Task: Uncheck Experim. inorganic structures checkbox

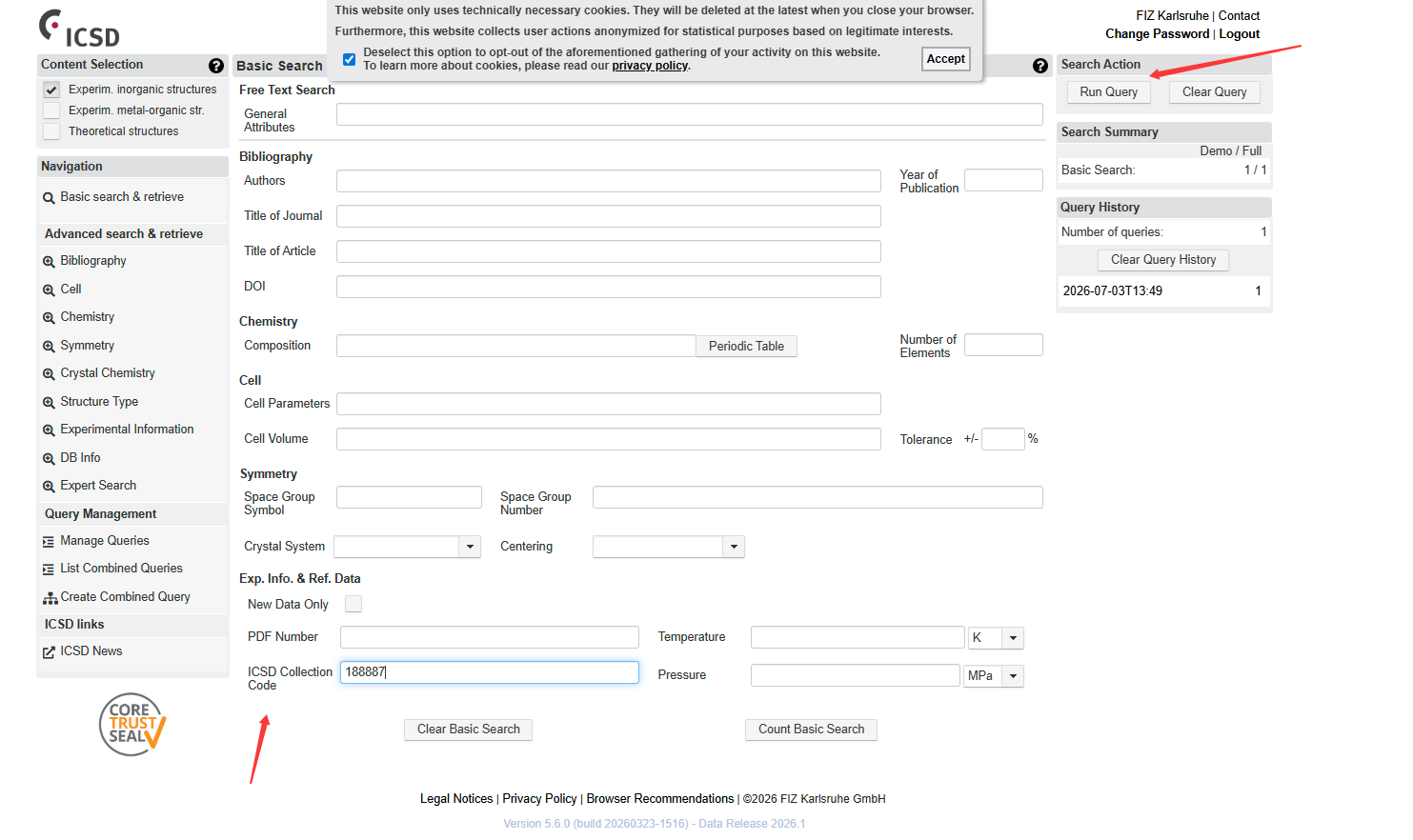Action: [51, 90]
